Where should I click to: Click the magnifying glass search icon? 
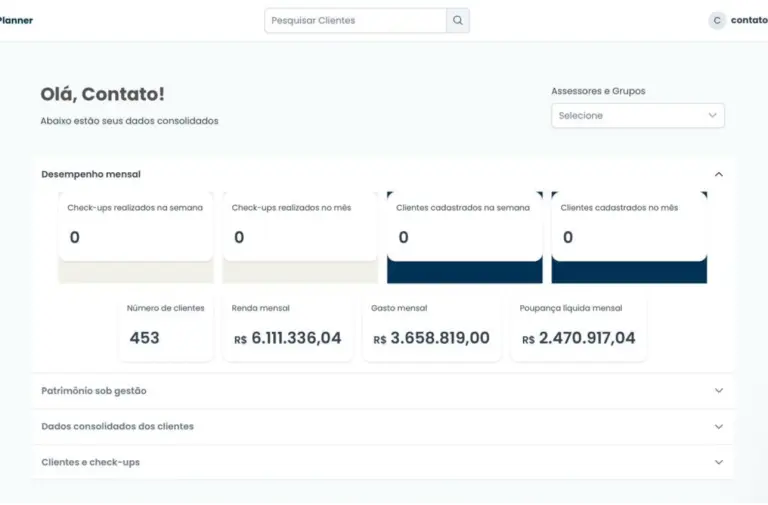pyautogui.click(x=458, y=20)
